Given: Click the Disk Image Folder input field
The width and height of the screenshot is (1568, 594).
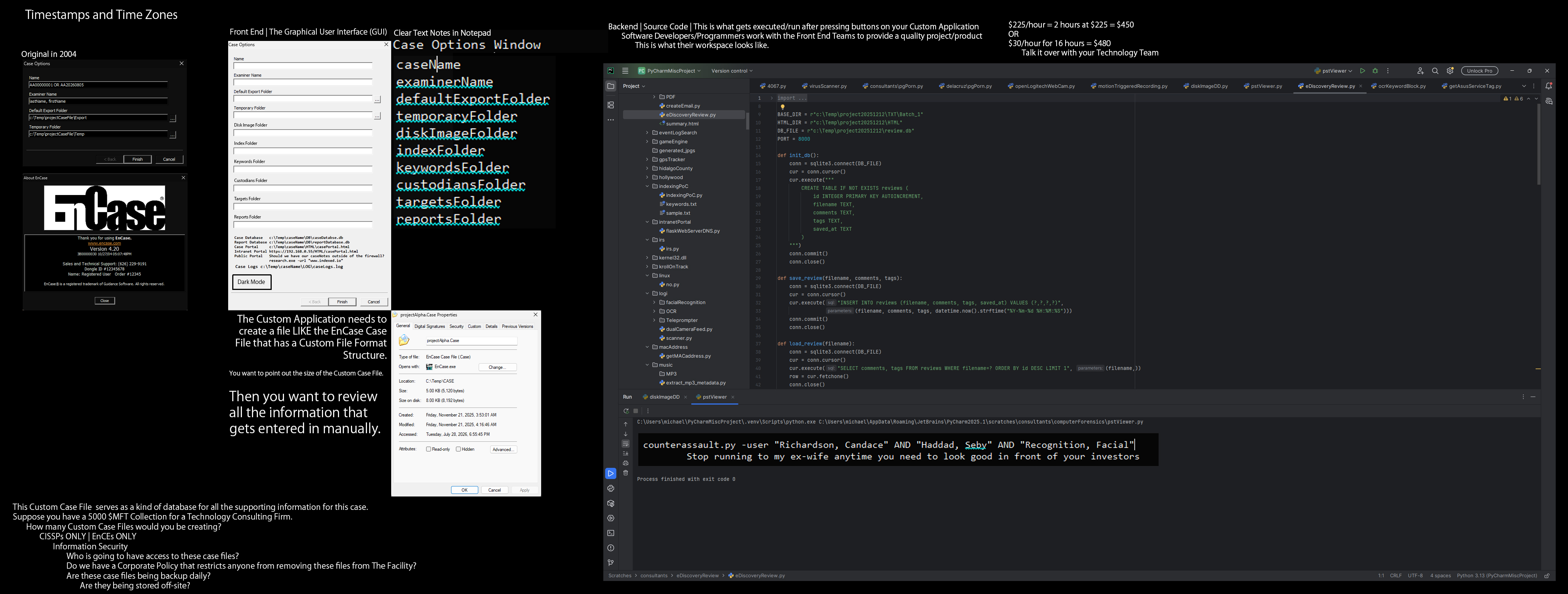Looking at the screenshot, I should (303, 132).
